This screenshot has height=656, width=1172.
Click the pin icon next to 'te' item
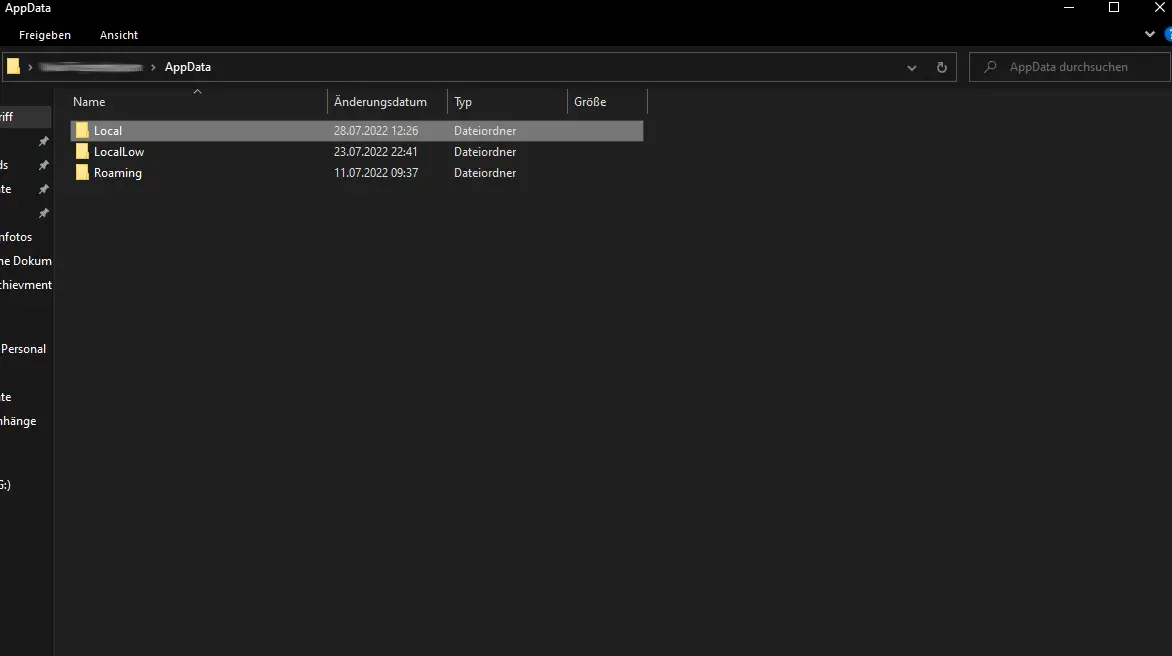[x=43, y=189]
